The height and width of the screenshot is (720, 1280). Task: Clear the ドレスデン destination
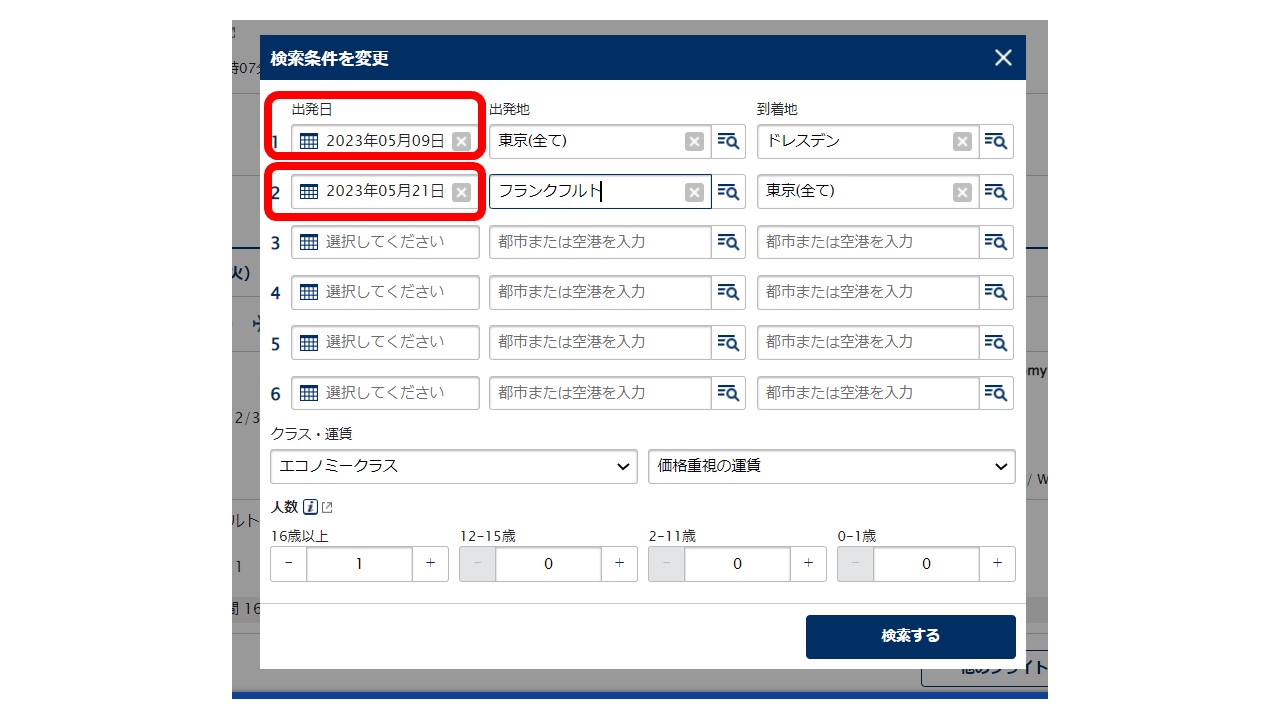coord(962,141)
